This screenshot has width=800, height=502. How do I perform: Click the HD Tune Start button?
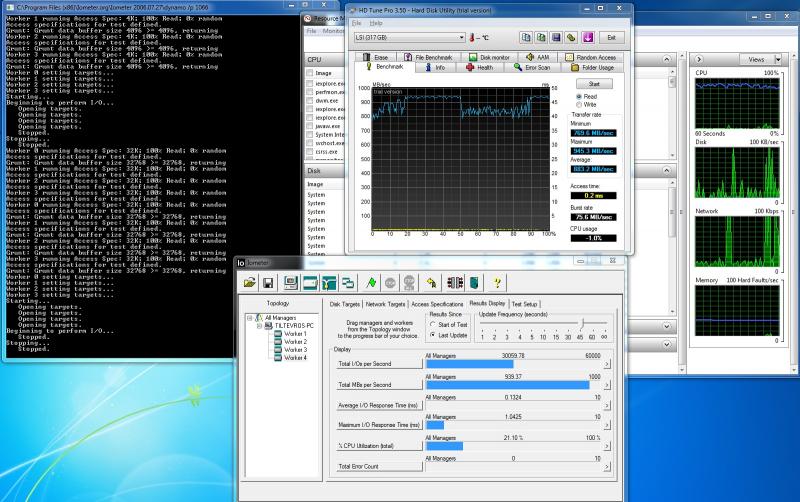[594, 84]
